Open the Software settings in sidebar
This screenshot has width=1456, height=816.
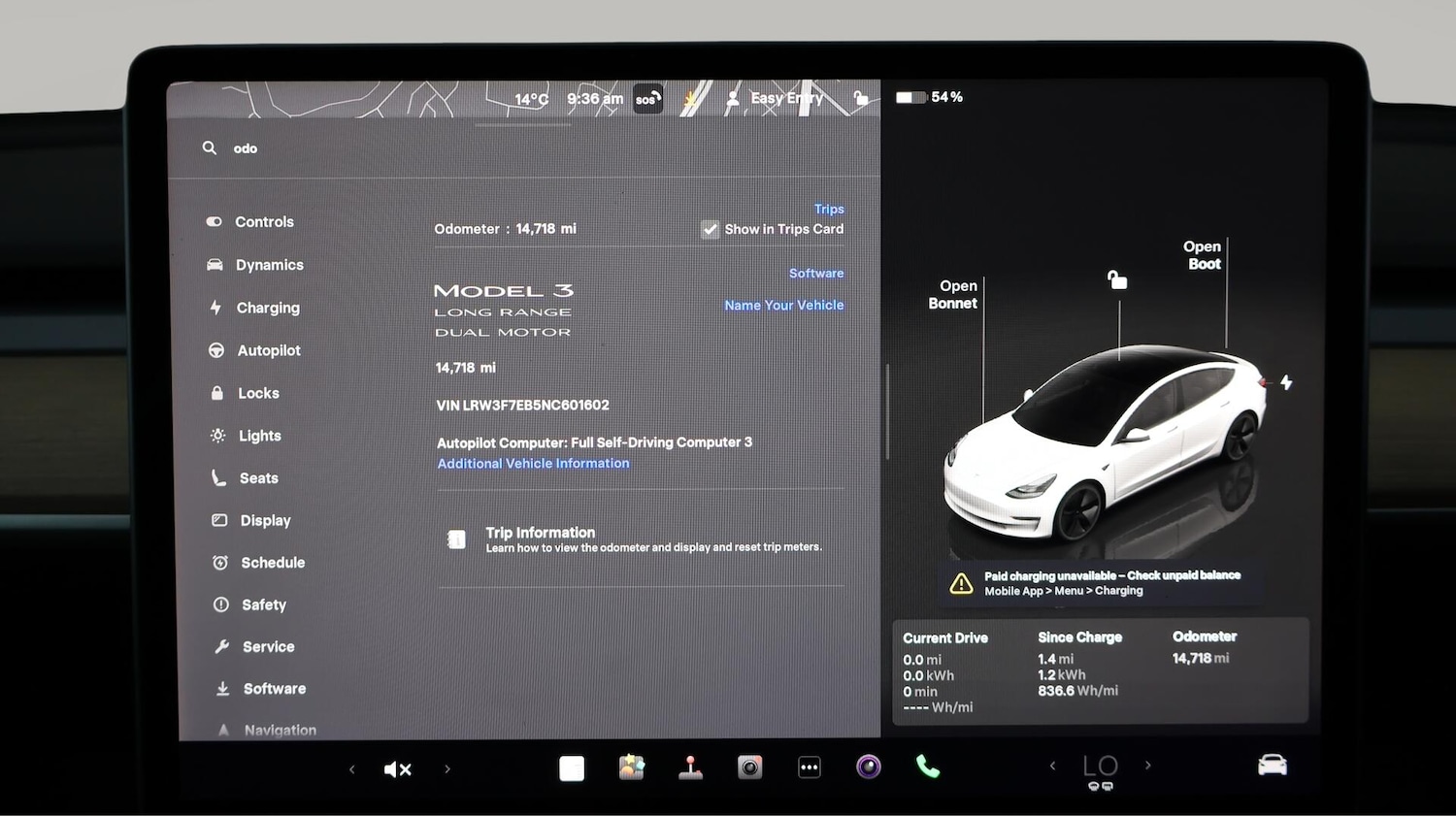point(260,689)
